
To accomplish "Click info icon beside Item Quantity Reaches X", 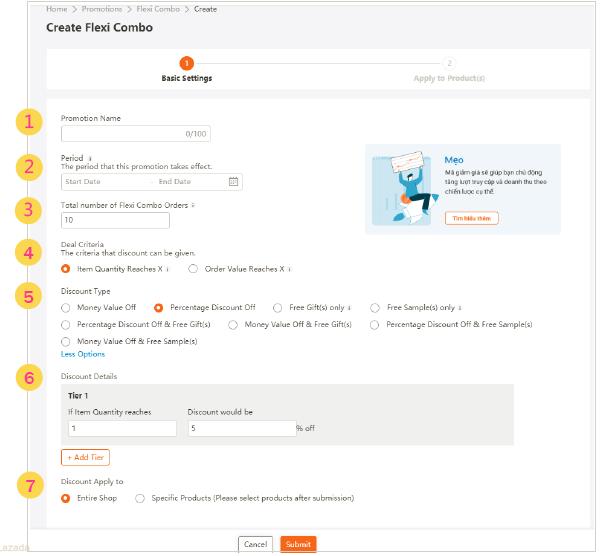I will click(x=167, y=269).
